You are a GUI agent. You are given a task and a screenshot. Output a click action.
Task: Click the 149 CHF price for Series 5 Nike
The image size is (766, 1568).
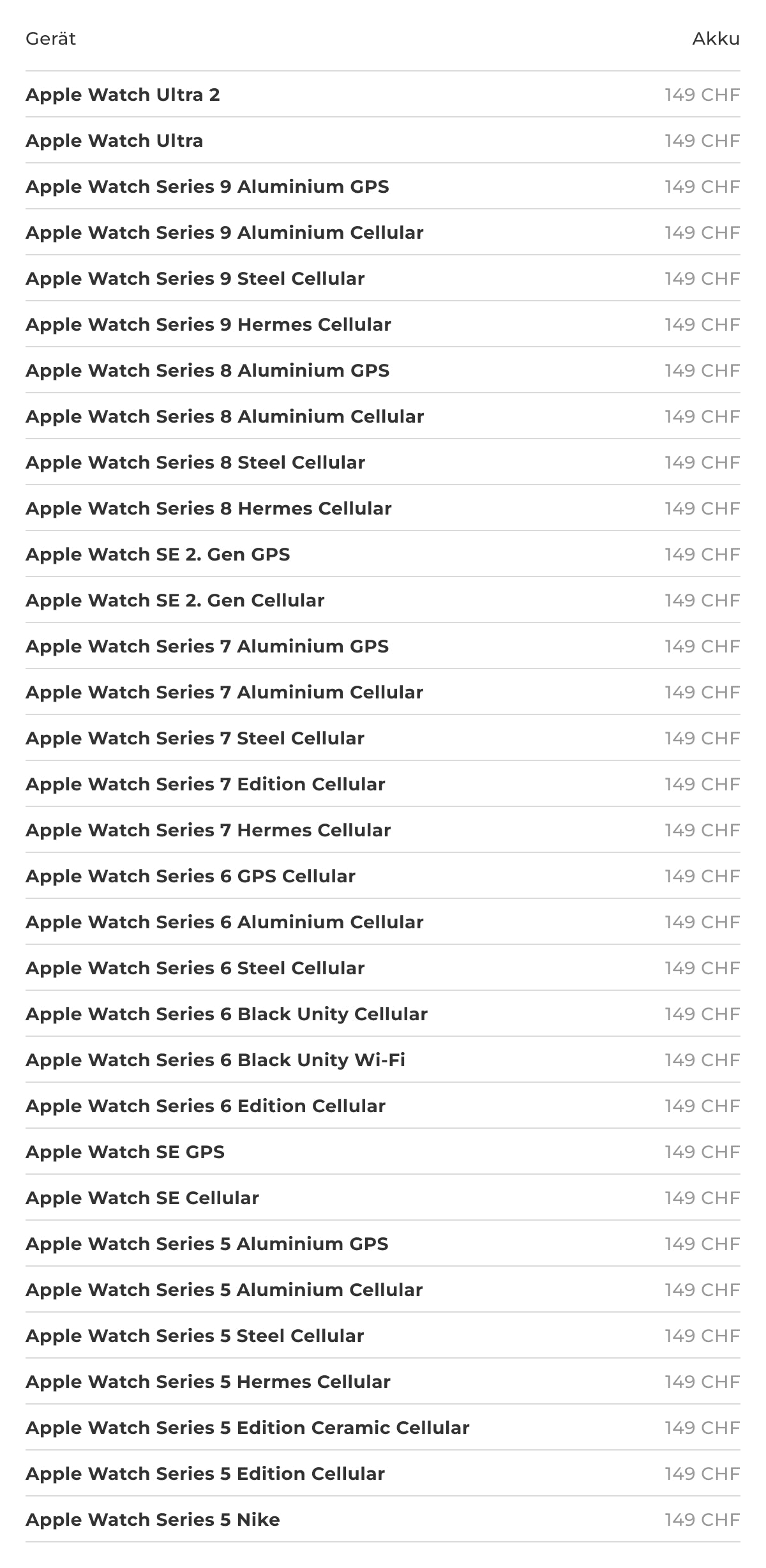tap(702, 1519)
